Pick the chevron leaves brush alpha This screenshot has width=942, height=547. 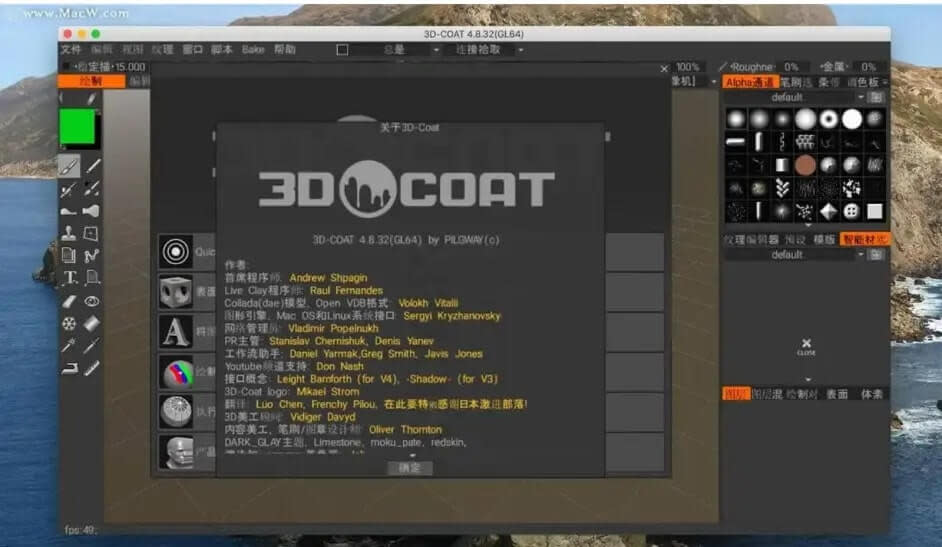click(x=782, y=189)
